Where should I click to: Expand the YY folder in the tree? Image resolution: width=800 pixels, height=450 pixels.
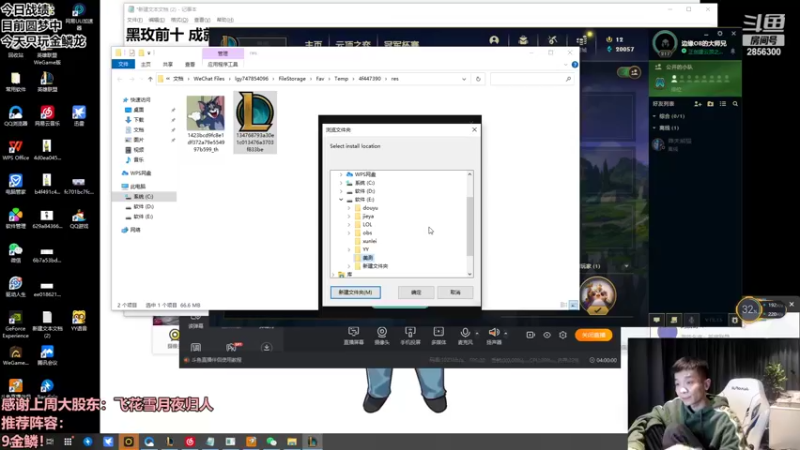pyautogui.click(x=349, y=249)
